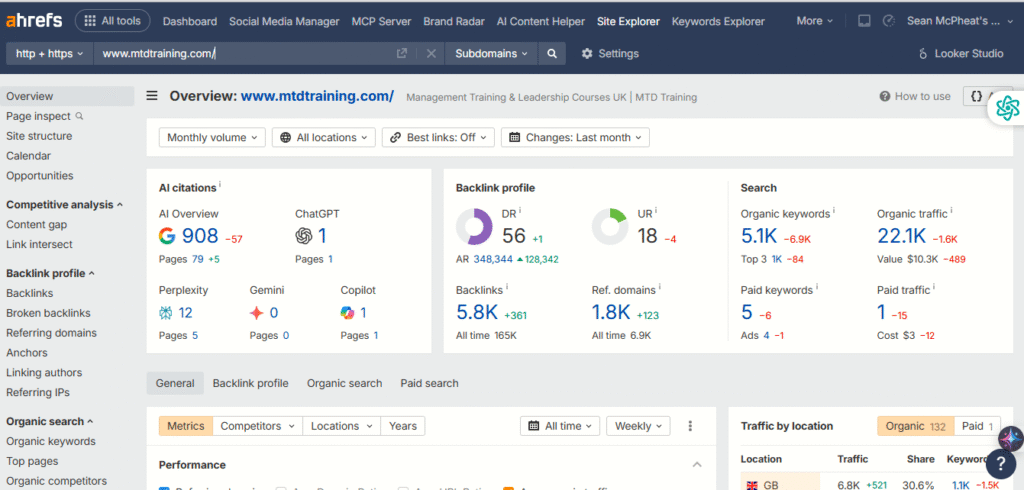Open the http + https protocol dropdown
Viewport: 1024px width, 490px height.
[x=49, y=54]
